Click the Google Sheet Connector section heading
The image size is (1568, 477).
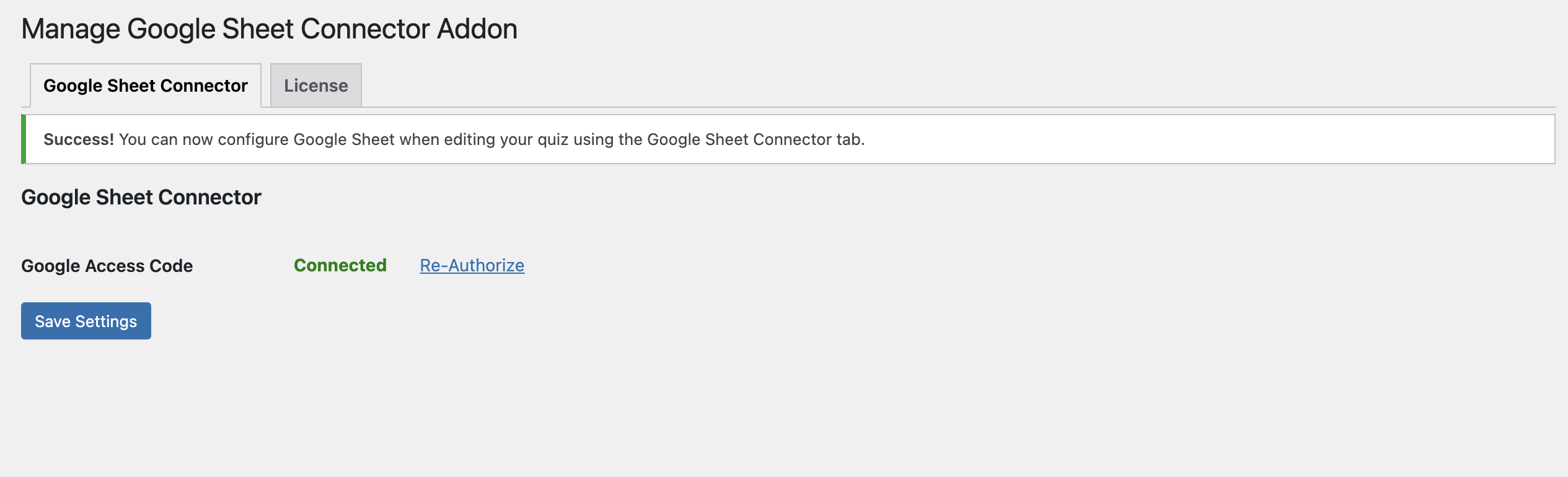141,197
